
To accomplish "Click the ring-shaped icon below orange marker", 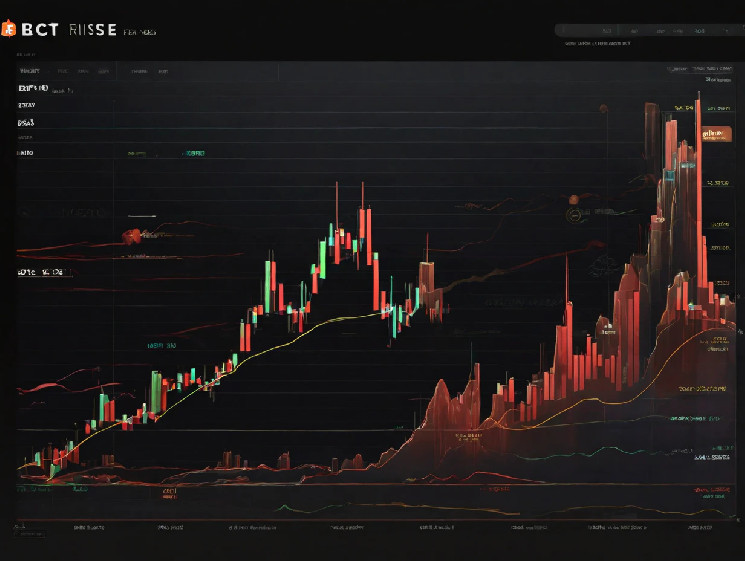I will point(574,215).
